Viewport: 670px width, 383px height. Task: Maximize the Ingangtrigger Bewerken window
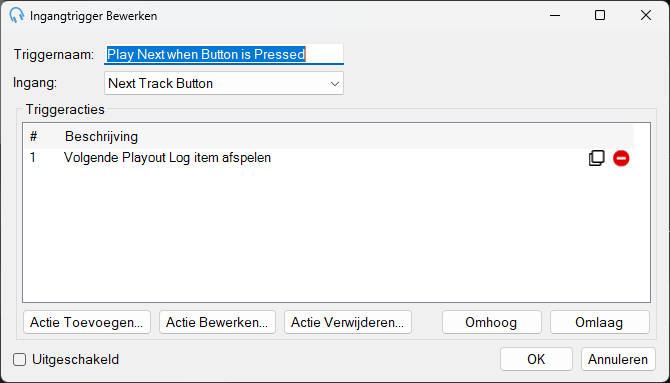click(600, 15)
